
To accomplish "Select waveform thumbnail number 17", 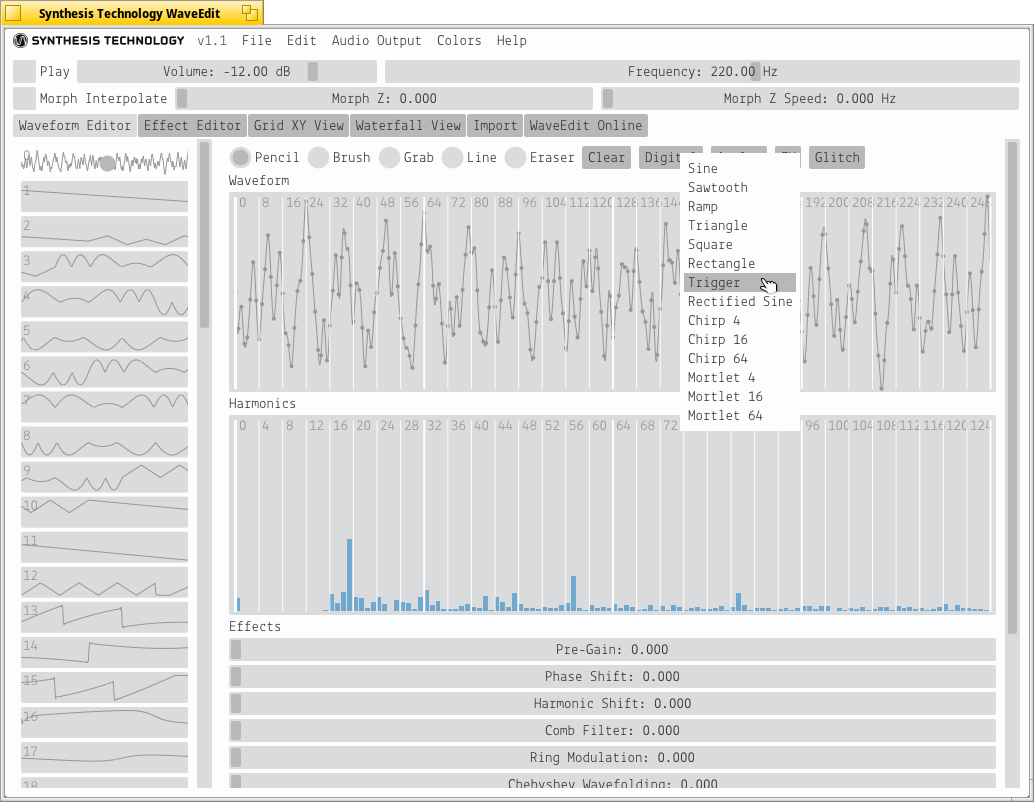I will 104,757.
